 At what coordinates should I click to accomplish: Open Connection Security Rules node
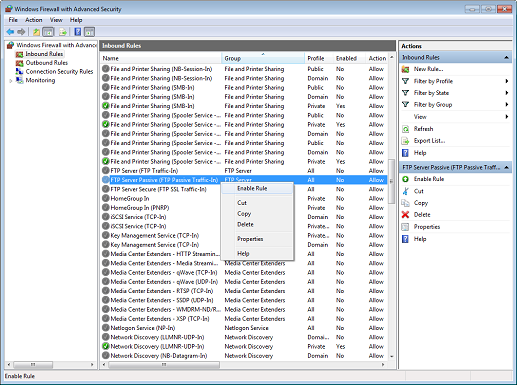coord(59,71)
